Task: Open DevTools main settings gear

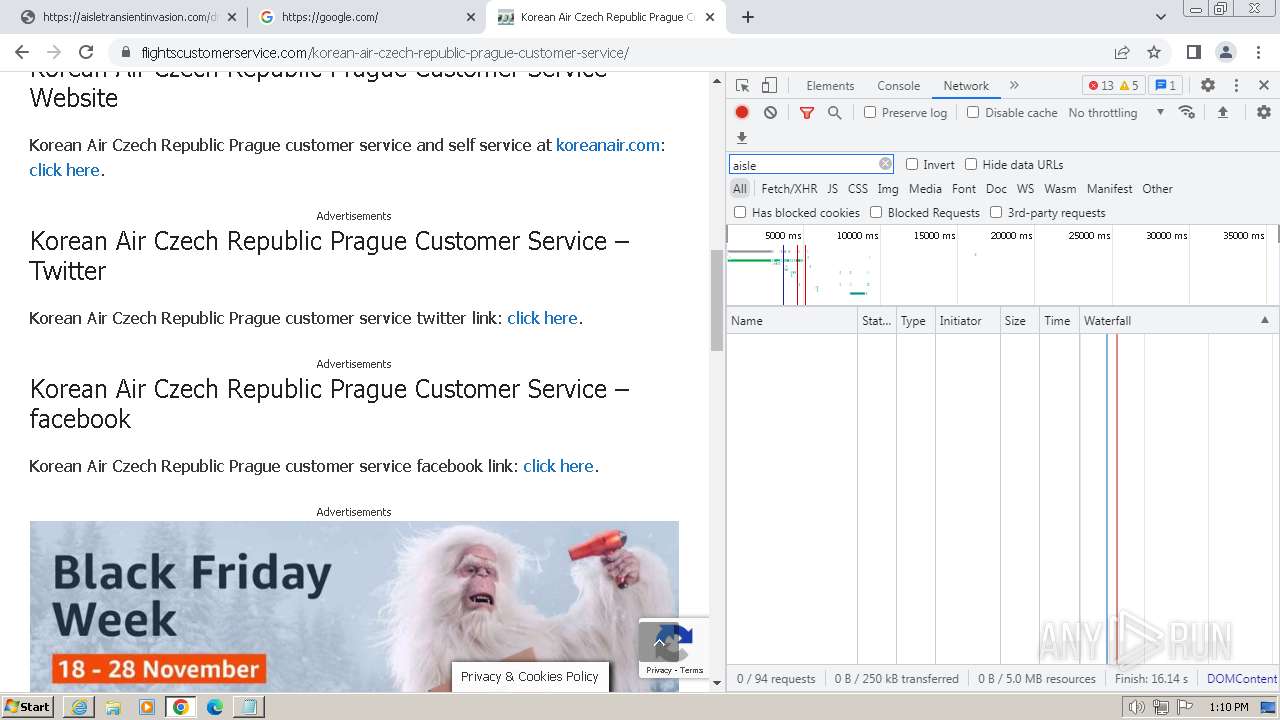Action: point(1208,86)
